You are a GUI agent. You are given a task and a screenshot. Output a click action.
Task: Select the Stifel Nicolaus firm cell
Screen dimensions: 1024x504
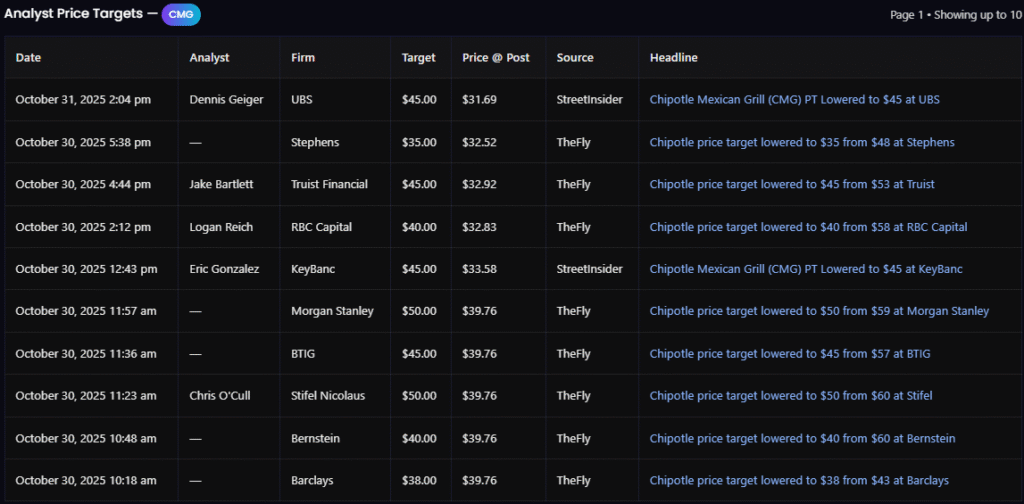pos(328,396)
